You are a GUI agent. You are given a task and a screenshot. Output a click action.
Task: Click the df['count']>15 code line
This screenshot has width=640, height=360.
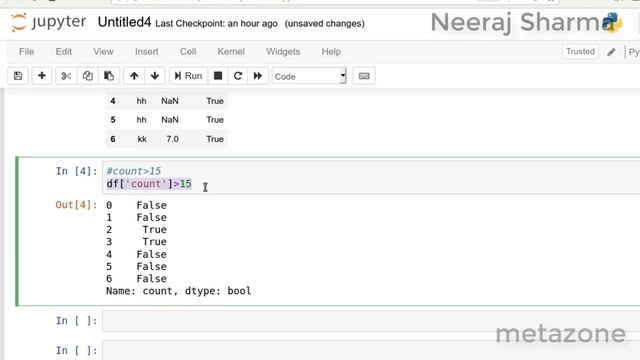pyautogui.click(x=149, y=184)
